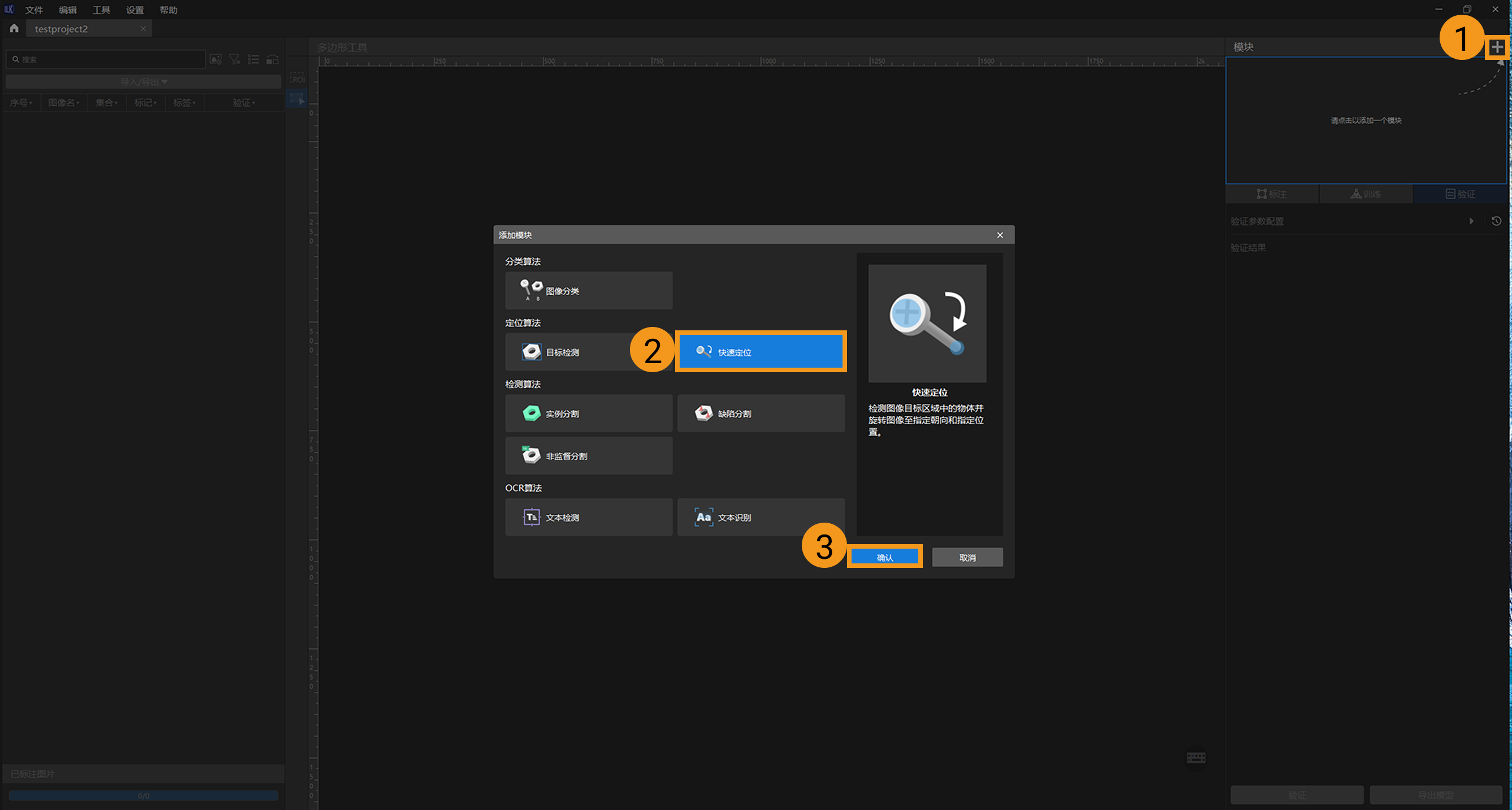
Task: Open the 文件 menu
Action: pyautogui.click(x=33, y=10)
